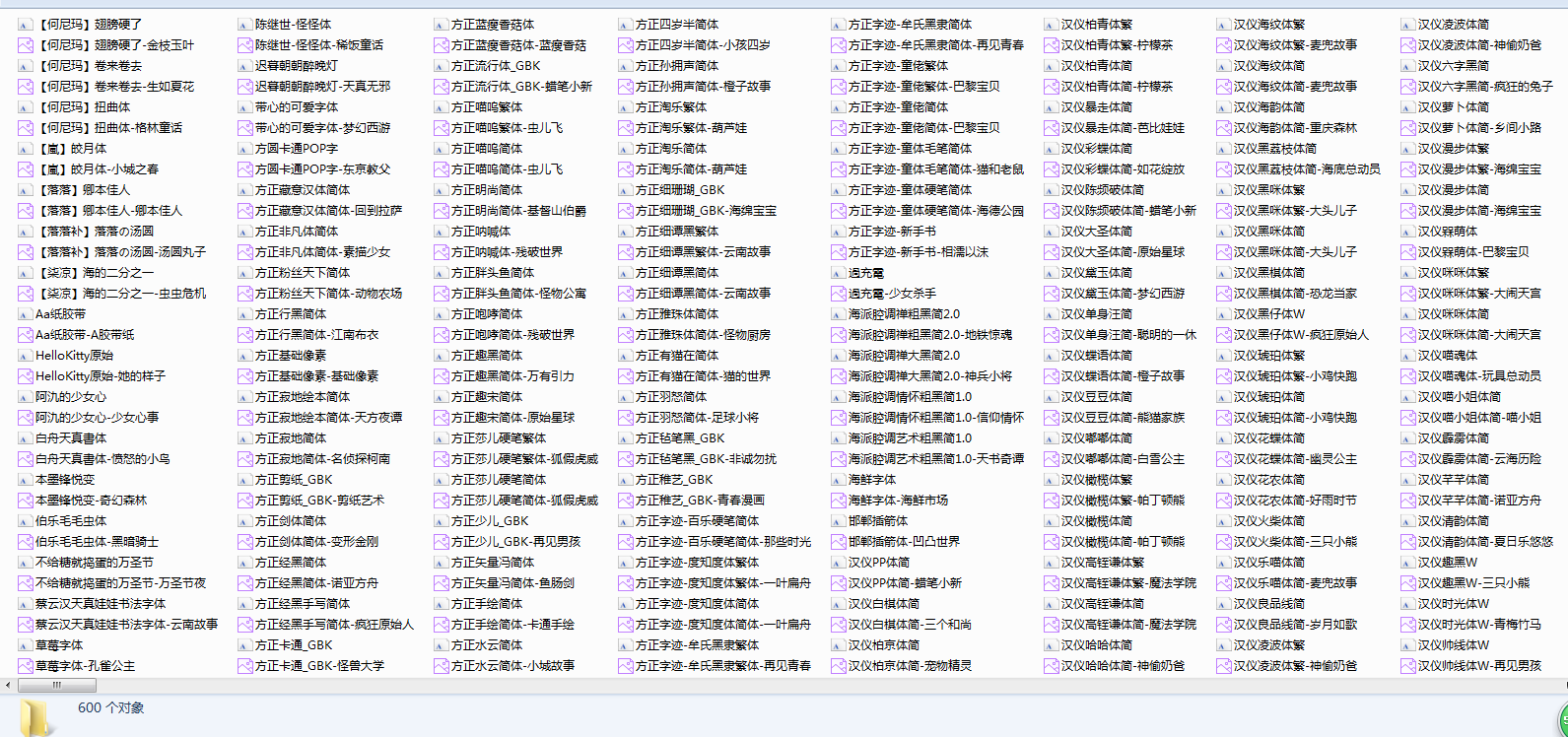This screenshot has height=737, width=1568.
Task: Click the file name 汉仪喵魂体-玩具总动员
Action: [x=1479, y=376]
